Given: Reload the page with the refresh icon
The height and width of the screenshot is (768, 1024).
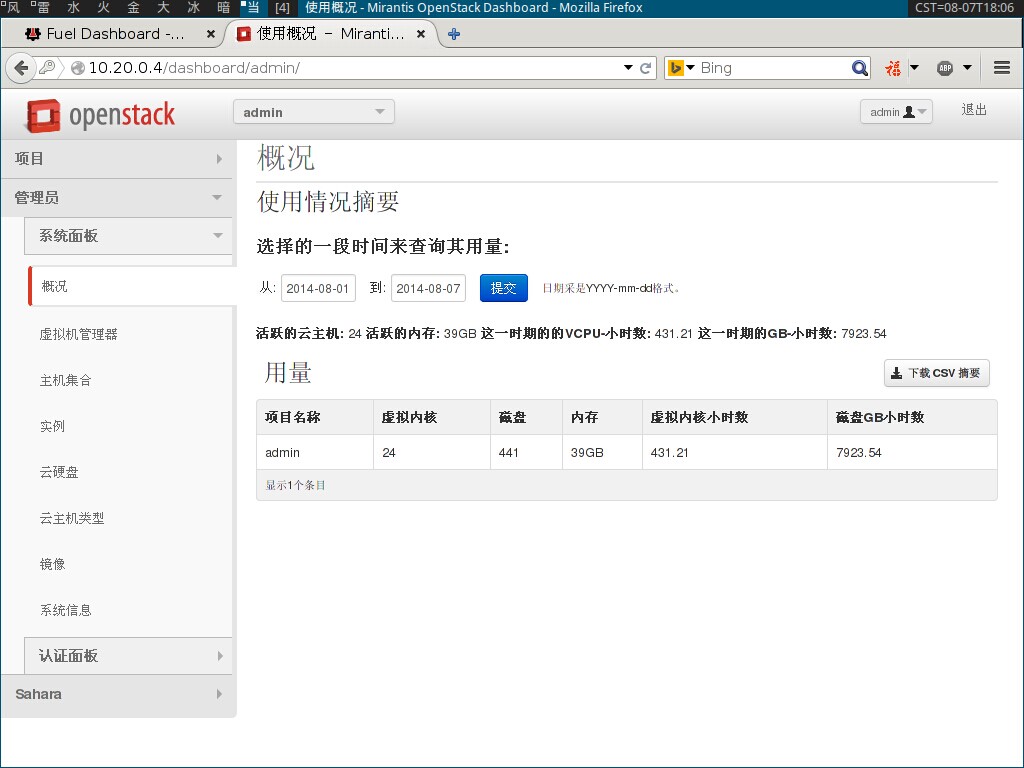Looking at the screenshot, I should point(646,68).
